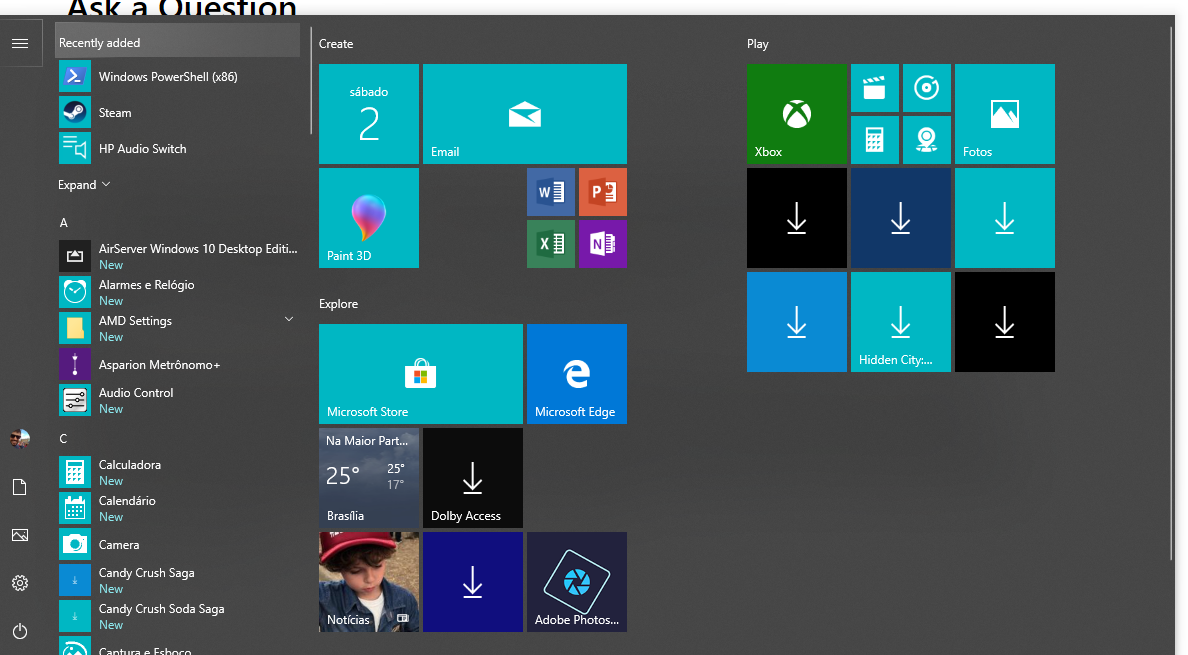Open Candy Crush Soda Saga entry

179,616
